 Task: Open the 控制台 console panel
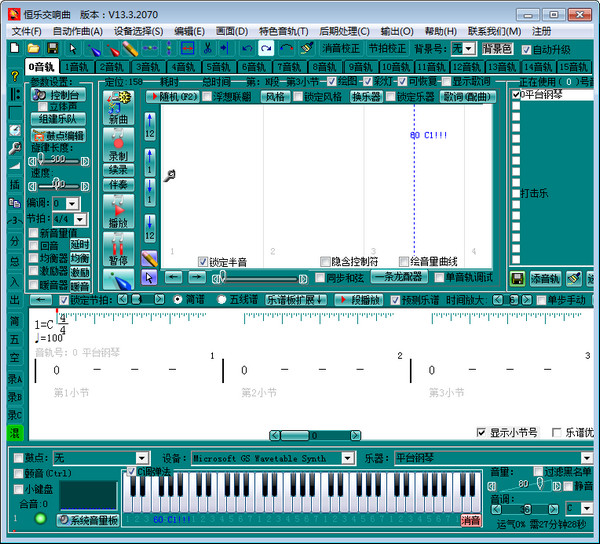(57, 95)
